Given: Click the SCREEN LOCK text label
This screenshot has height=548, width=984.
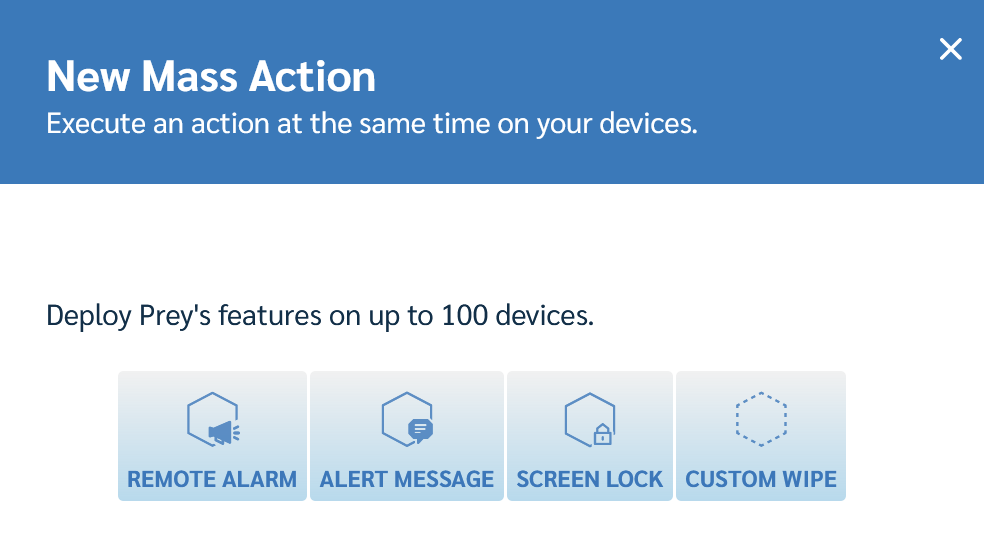Looking at the screenshot, I should pos(590,480).
